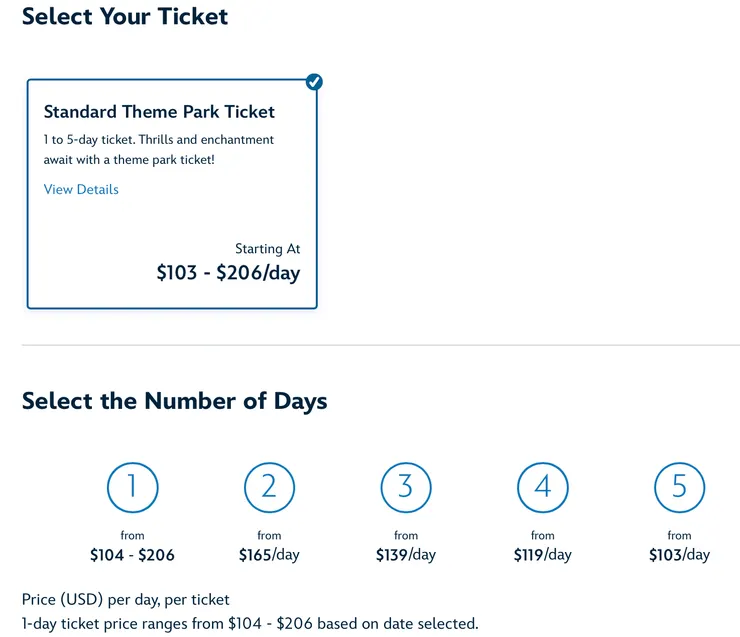Viewport: 740px width, 637px height.
Task: Click the $104 - $206 price label
Action: click(x=132, y=555)
